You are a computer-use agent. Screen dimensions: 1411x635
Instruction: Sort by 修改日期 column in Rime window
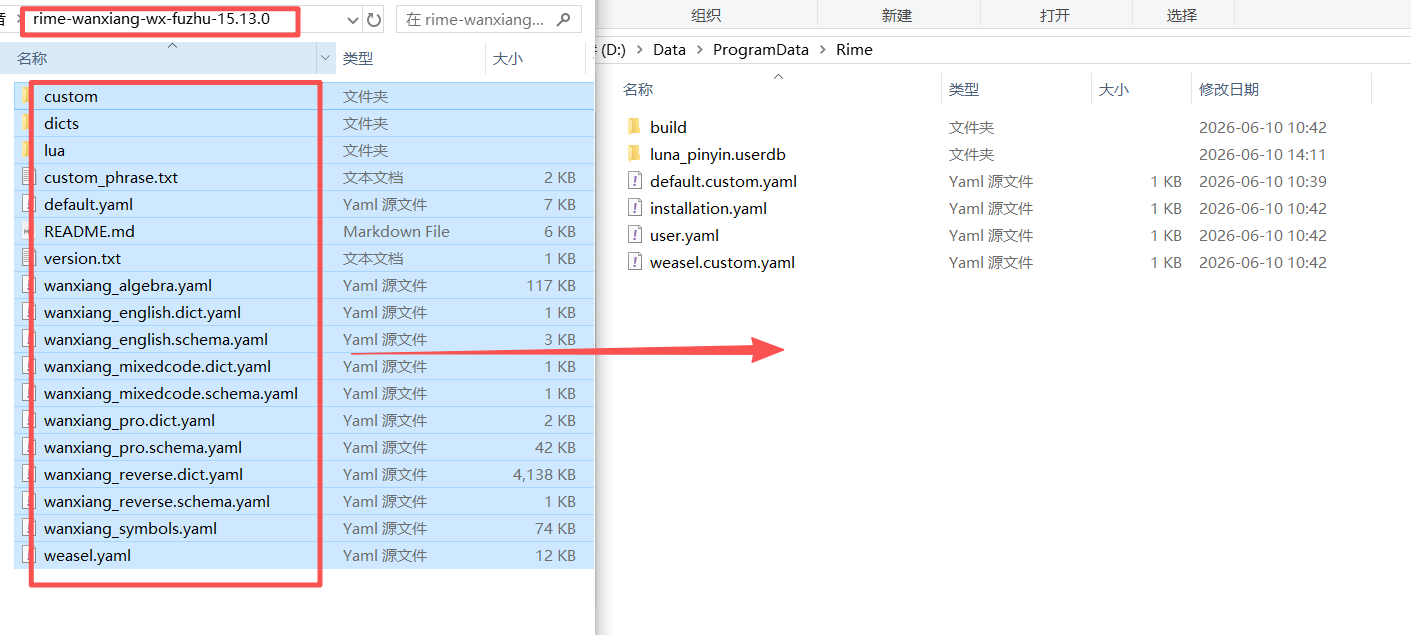click(1229, 89)
